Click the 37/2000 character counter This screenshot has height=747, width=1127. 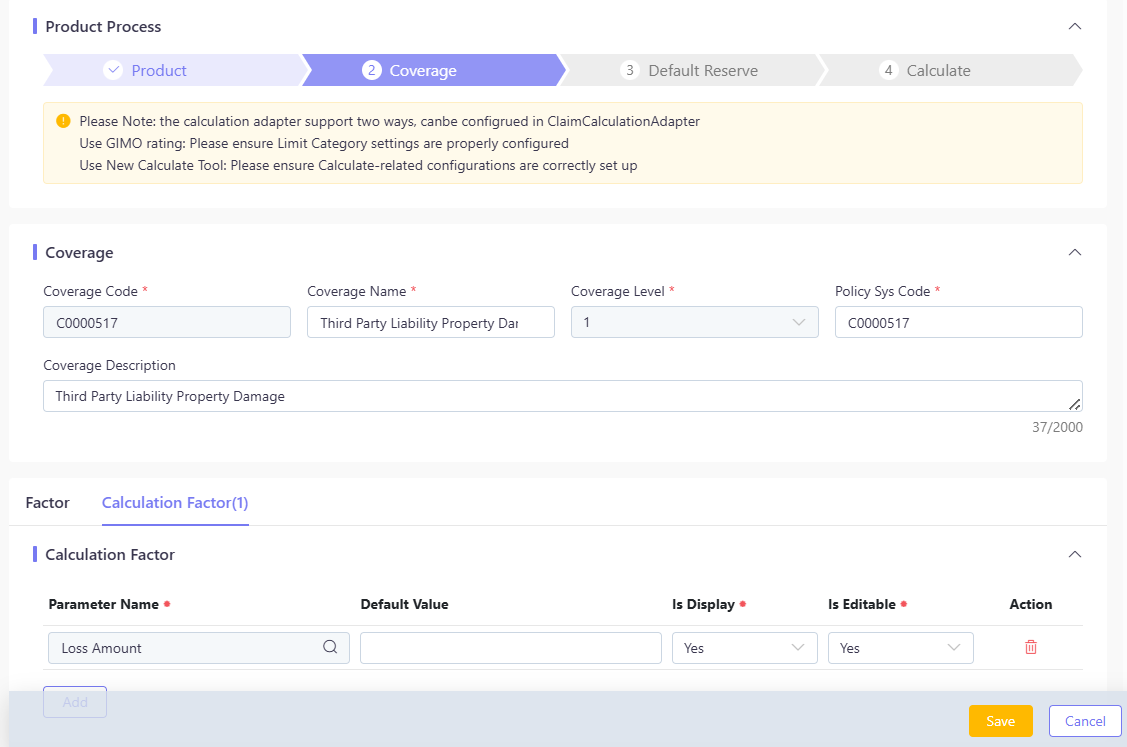(x=1057, y=427)
